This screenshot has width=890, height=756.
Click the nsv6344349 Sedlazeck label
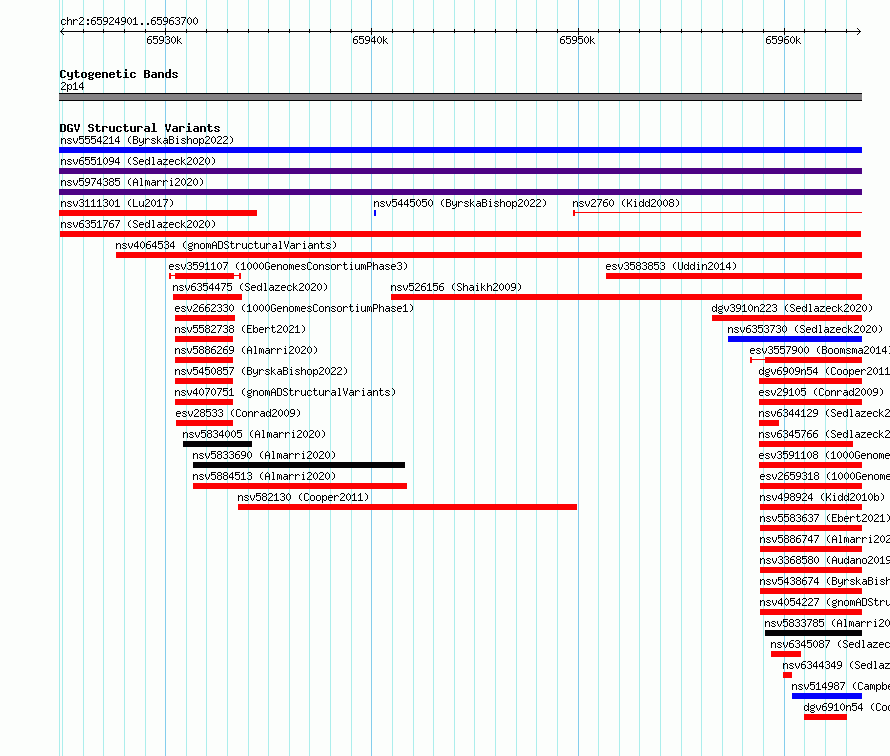point(836,665)
